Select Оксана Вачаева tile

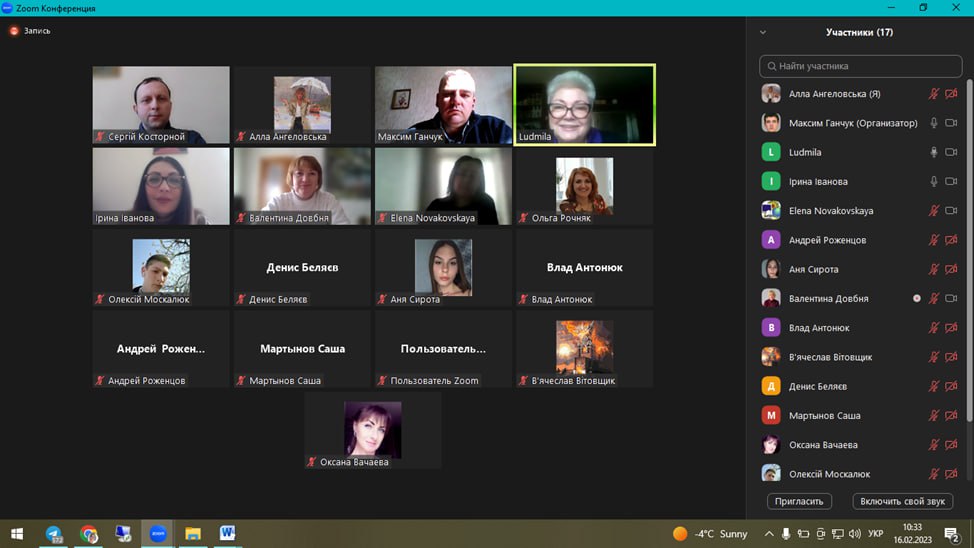(373, 431)
